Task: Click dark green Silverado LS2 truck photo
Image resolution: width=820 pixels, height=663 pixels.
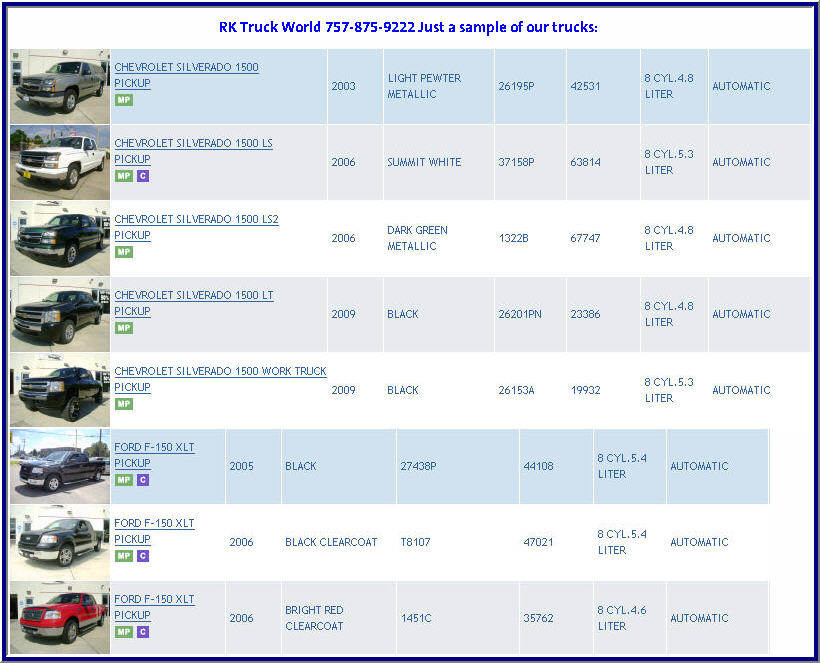Action: pyautogui.click(x=60, y=238)
